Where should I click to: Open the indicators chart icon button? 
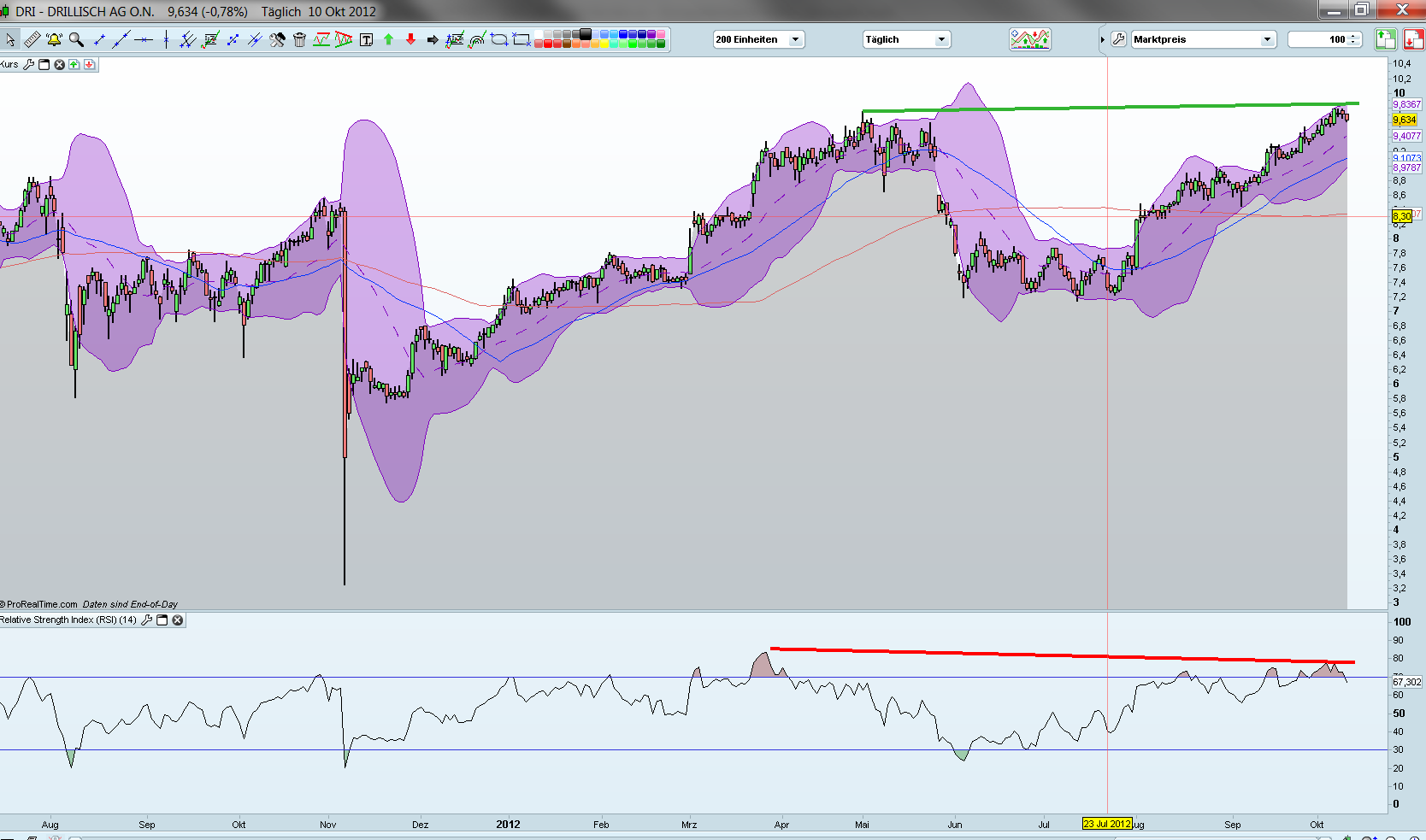[x=1030, y=39]
